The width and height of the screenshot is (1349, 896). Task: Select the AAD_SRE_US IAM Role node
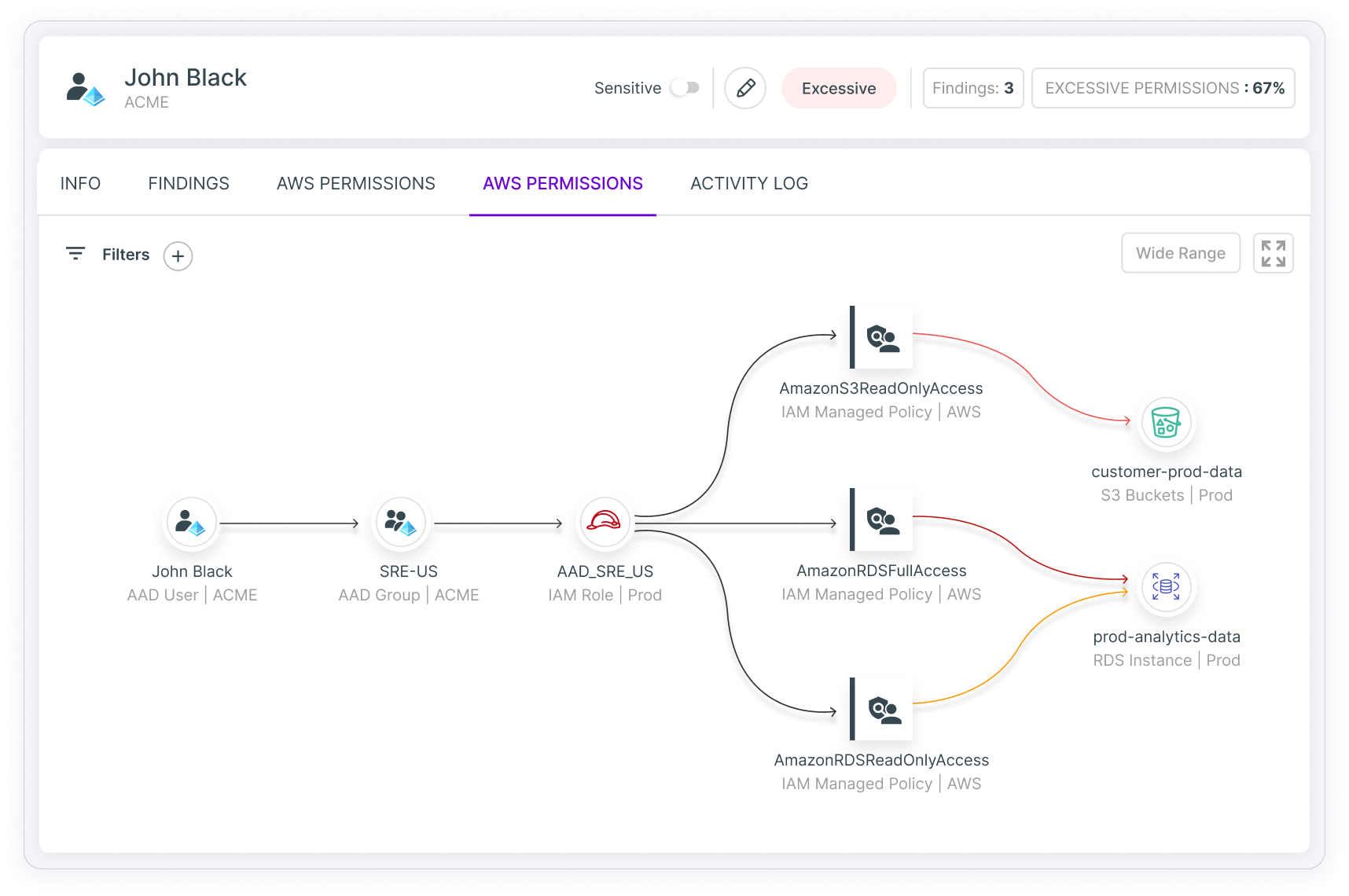(604, 522)
